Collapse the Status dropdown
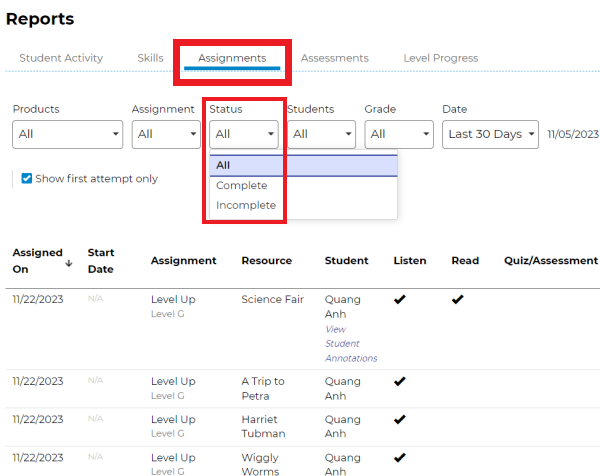Screen dimensions: 600x476 click(244, 134)
